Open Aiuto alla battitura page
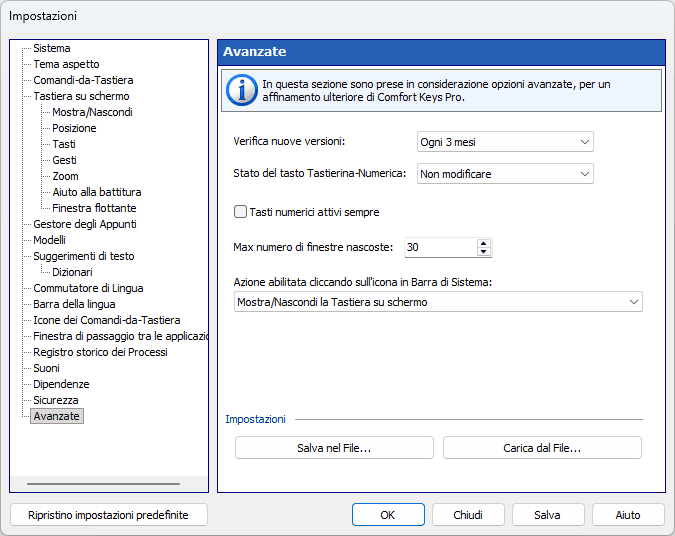The height and width of the screenshot is (536, 675). coord(96,192)
